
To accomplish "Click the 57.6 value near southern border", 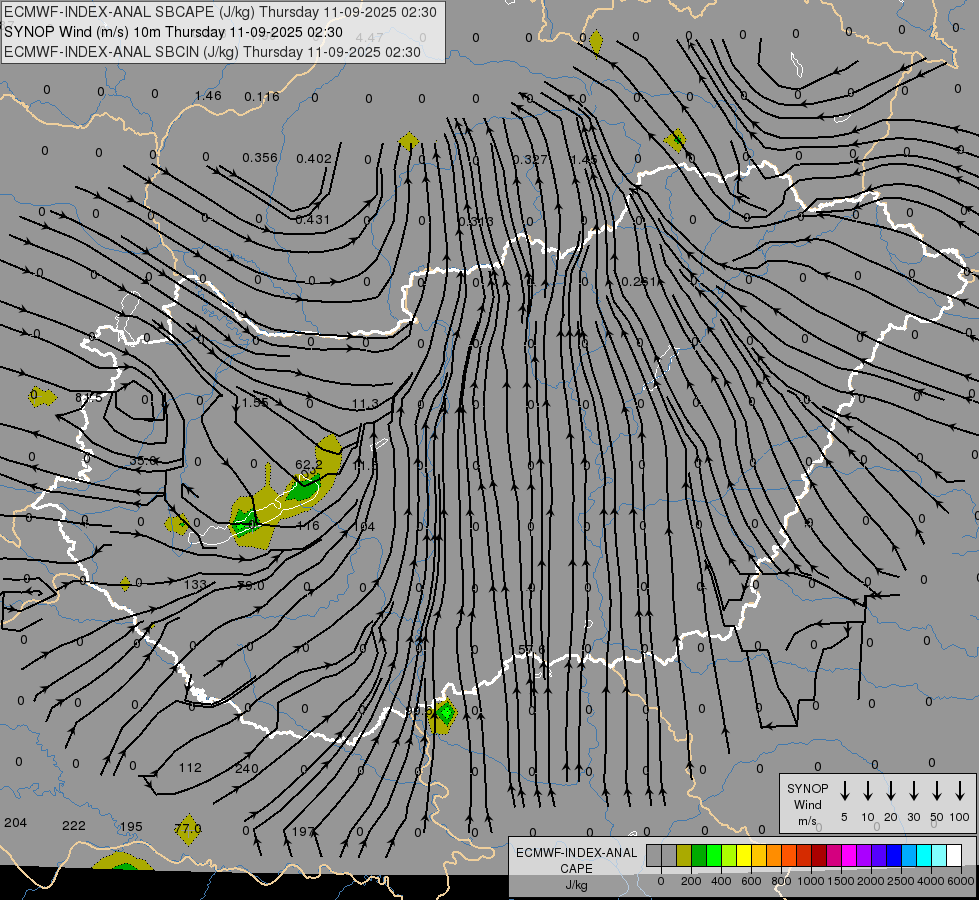I will point(531,650).
